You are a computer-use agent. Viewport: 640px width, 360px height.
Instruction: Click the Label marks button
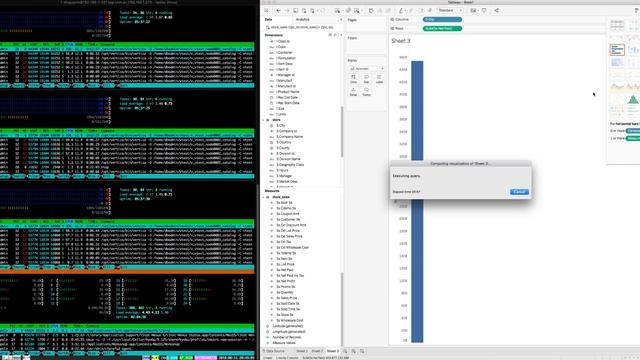click(379, 79)
